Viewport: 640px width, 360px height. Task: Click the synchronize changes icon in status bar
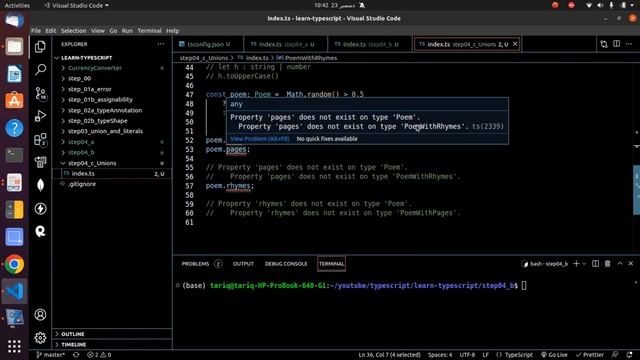[x=76, y=355]
